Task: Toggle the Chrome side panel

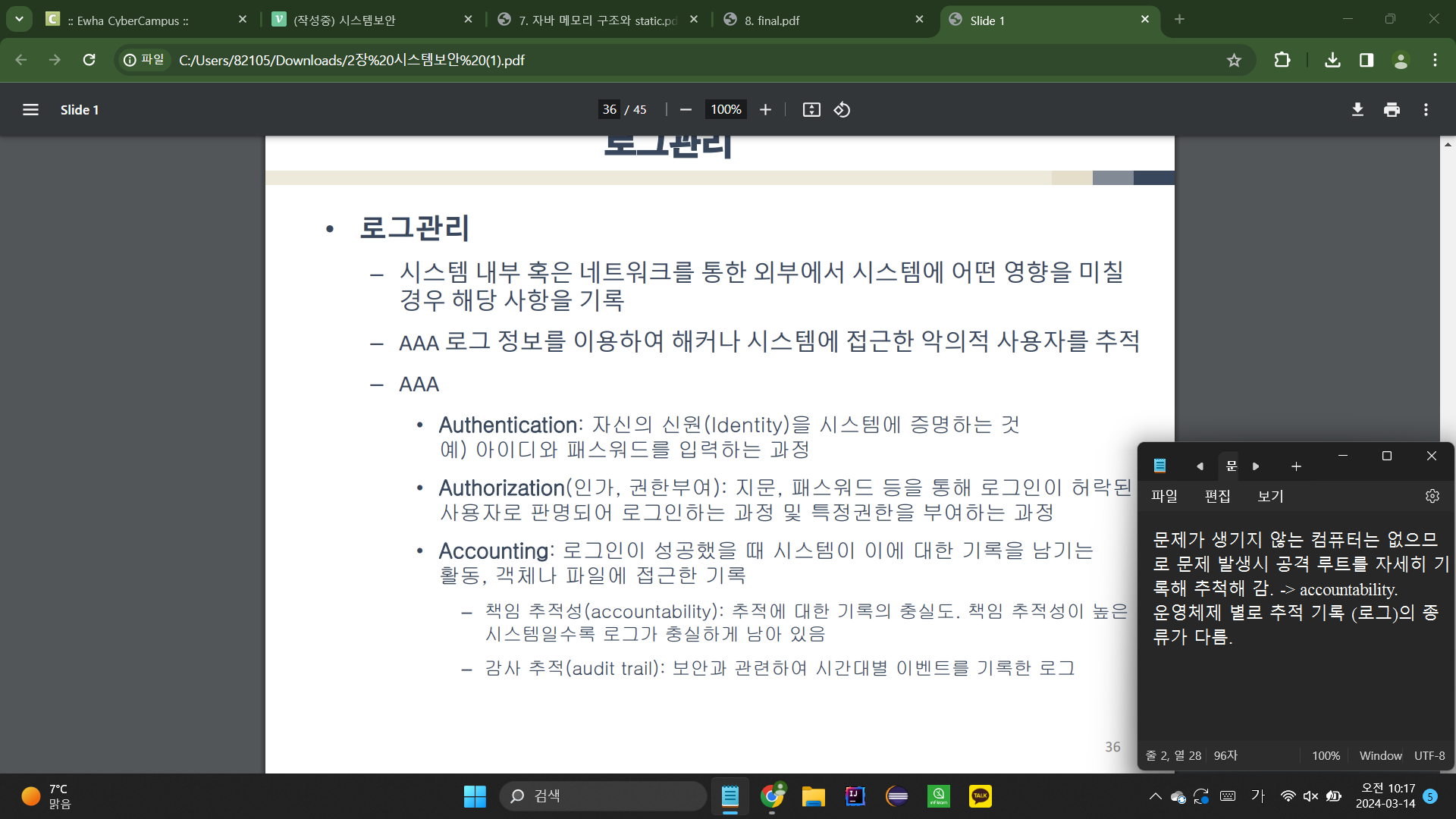Action: (1367, 60)
